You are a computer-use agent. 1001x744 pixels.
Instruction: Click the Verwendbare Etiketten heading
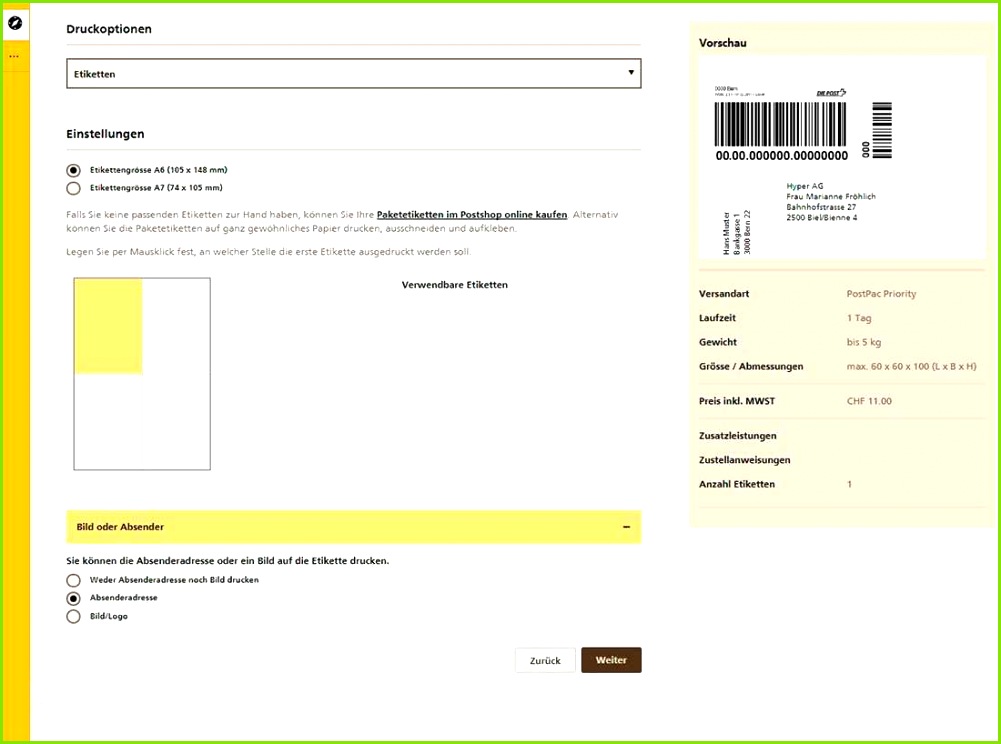tap(455, 285)
